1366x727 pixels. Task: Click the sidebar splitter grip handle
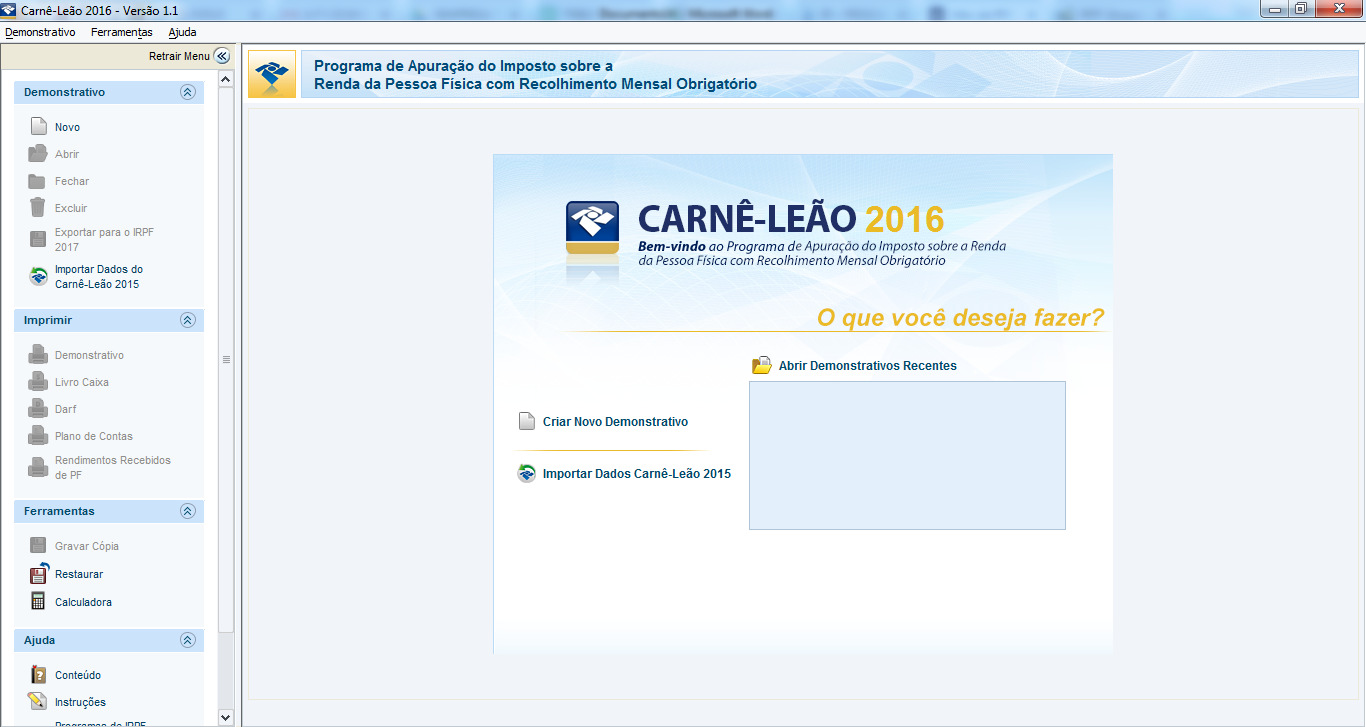(x=225, y=359)
